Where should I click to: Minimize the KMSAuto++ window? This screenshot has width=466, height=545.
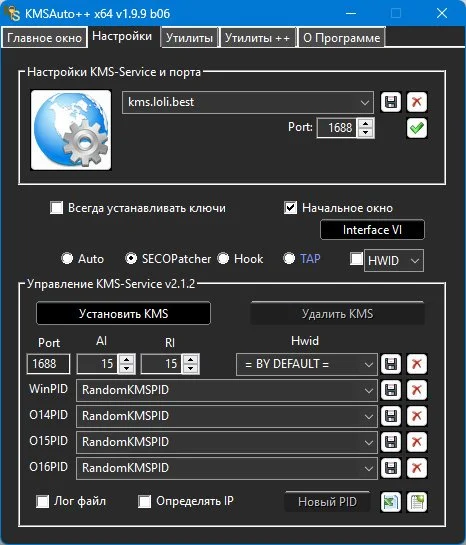click(x=351, y=13)
